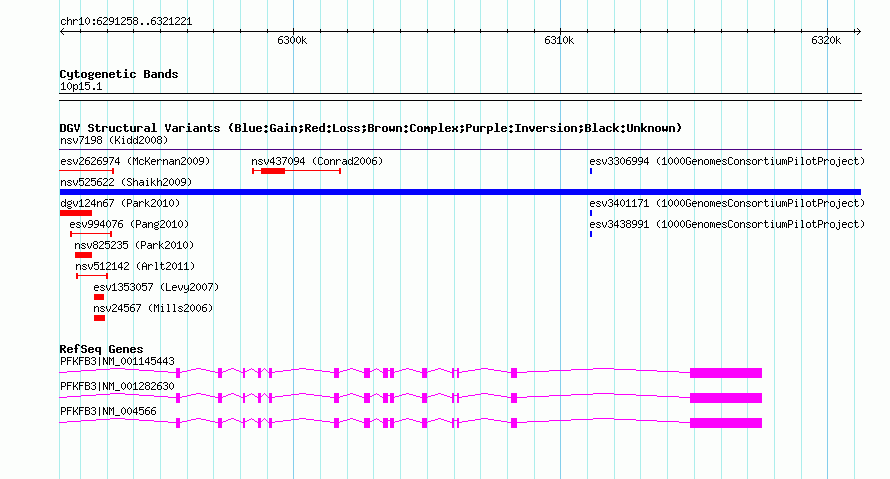
Task: Click the red nsv825235 loss block
Action: coord(83,255)
